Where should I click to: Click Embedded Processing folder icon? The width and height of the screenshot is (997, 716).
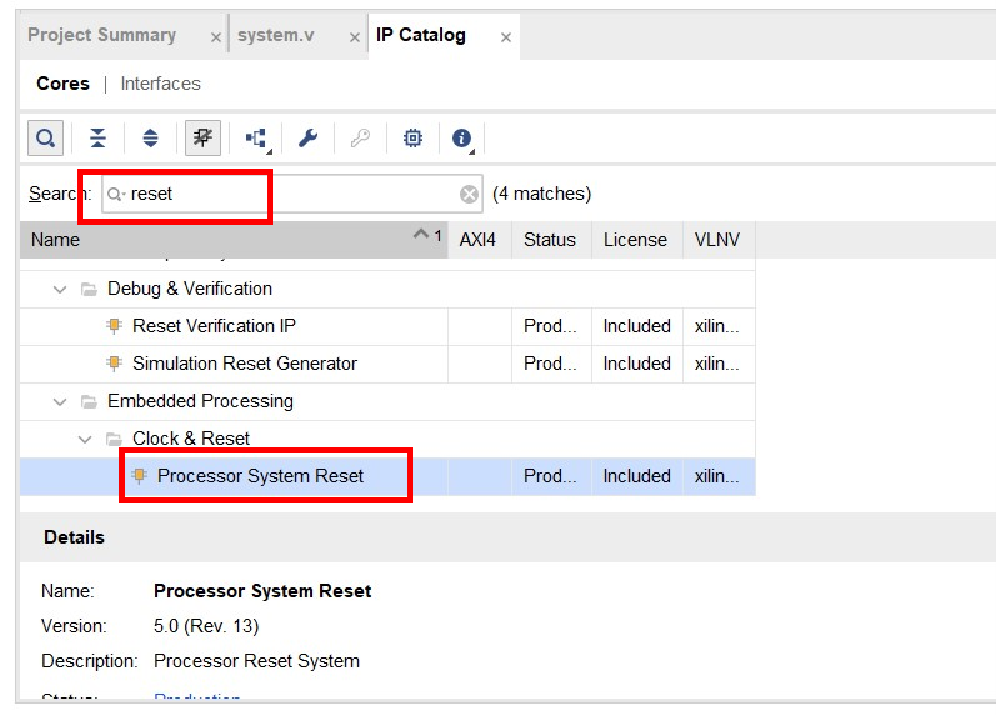(x=88, y=402)
